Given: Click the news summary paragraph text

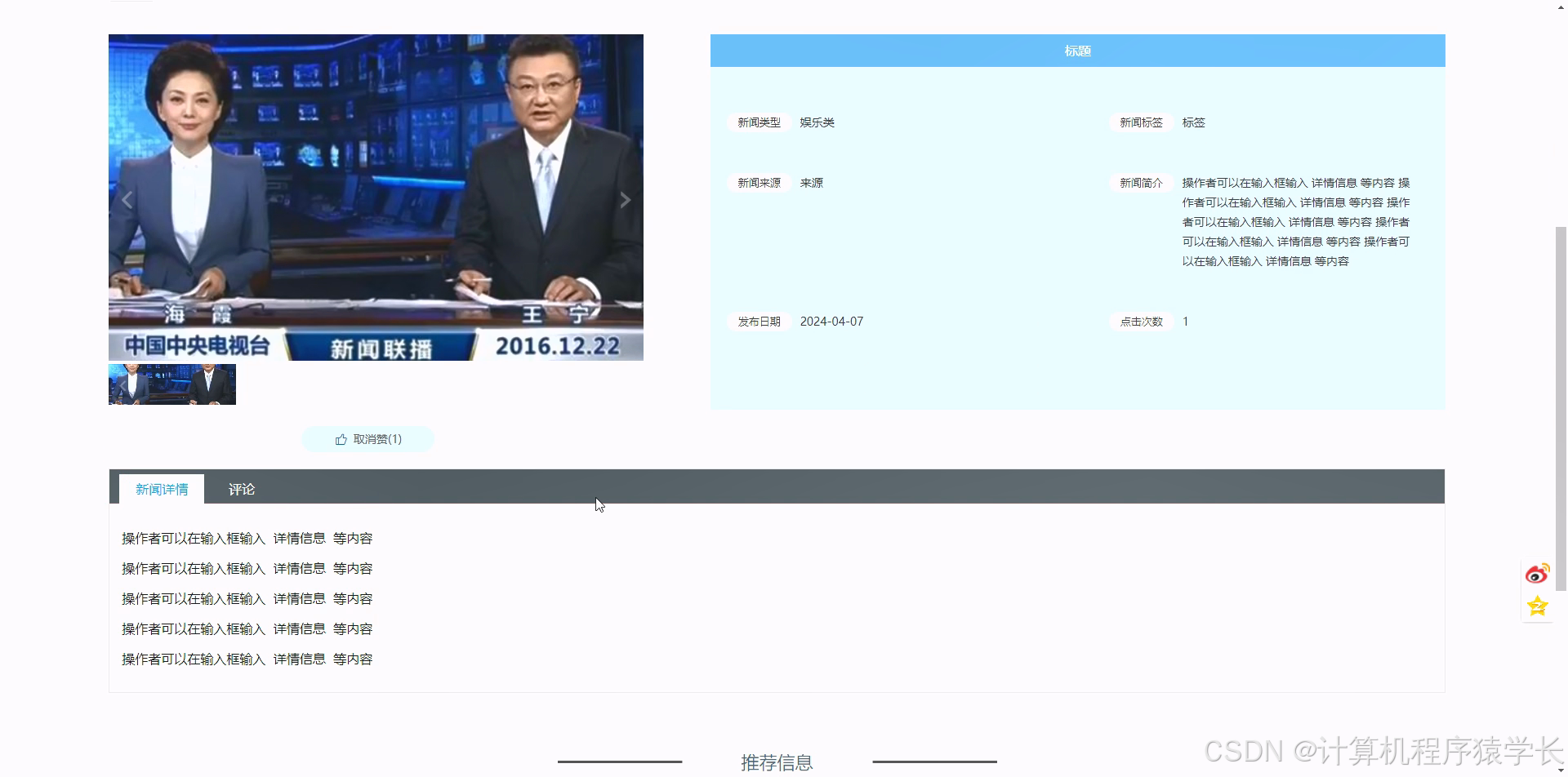Looking at the screenshot, I should [1296, 222].
